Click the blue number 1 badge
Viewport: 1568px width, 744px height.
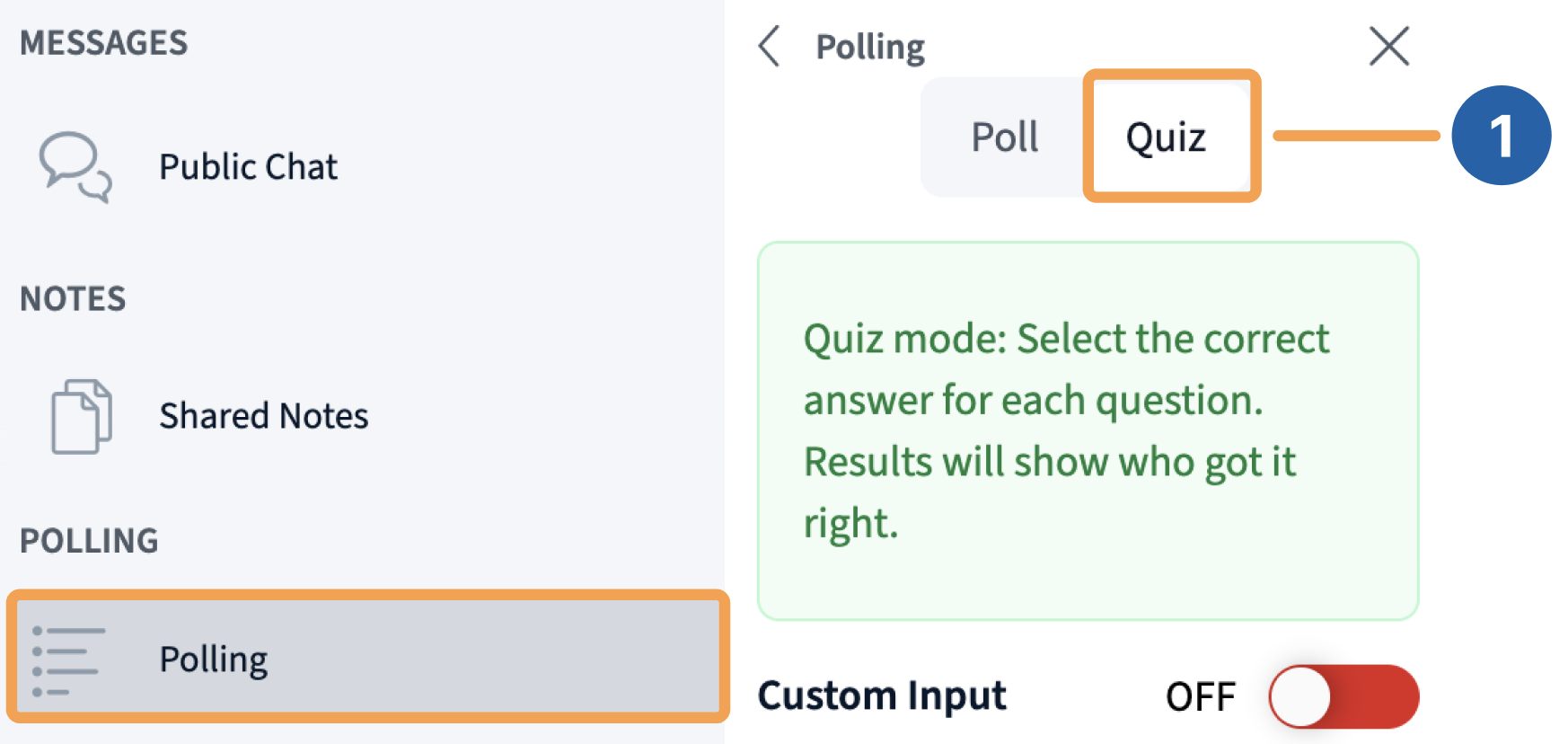(1501, 136)
